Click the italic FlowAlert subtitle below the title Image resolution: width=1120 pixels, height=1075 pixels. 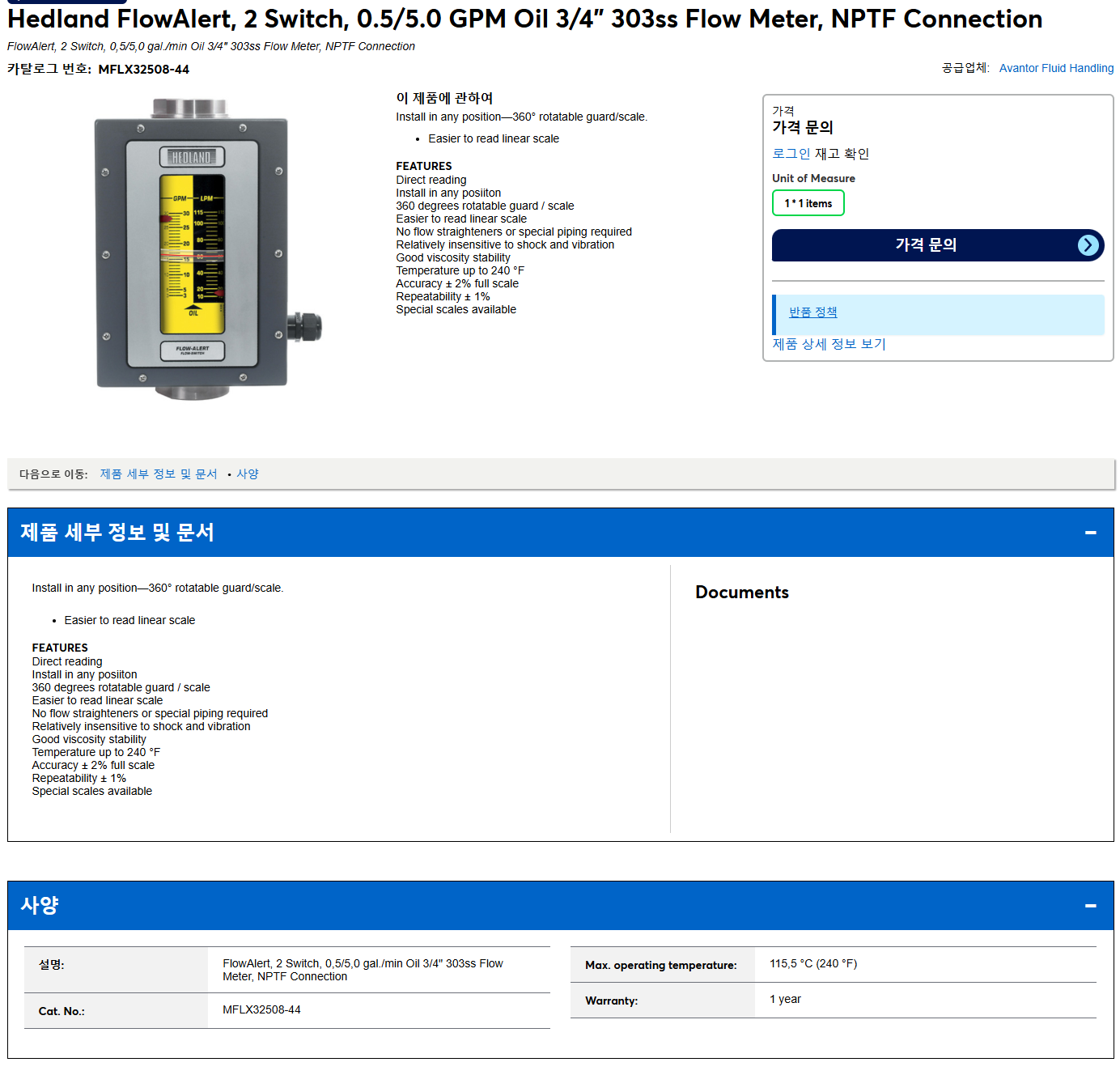coord(211,47)
